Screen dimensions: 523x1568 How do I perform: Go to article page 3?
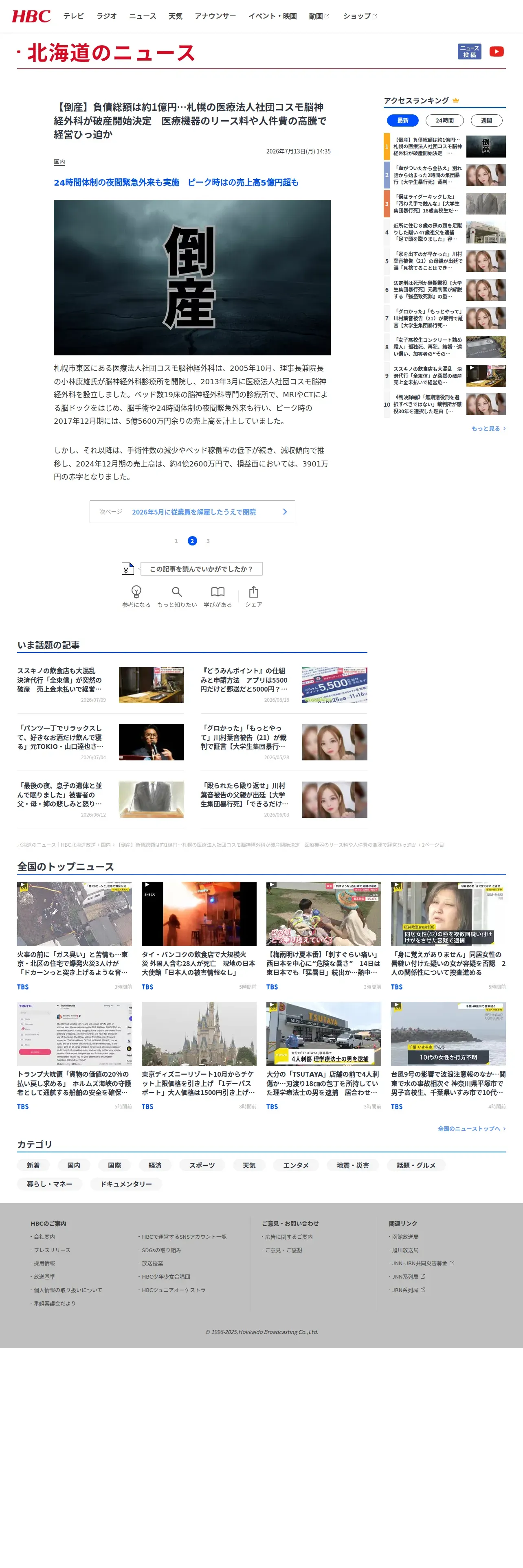(208, 541)
